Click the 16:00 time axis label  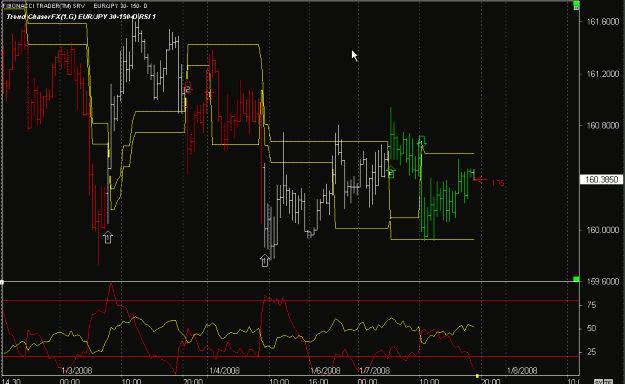click(x=319, y=381)
